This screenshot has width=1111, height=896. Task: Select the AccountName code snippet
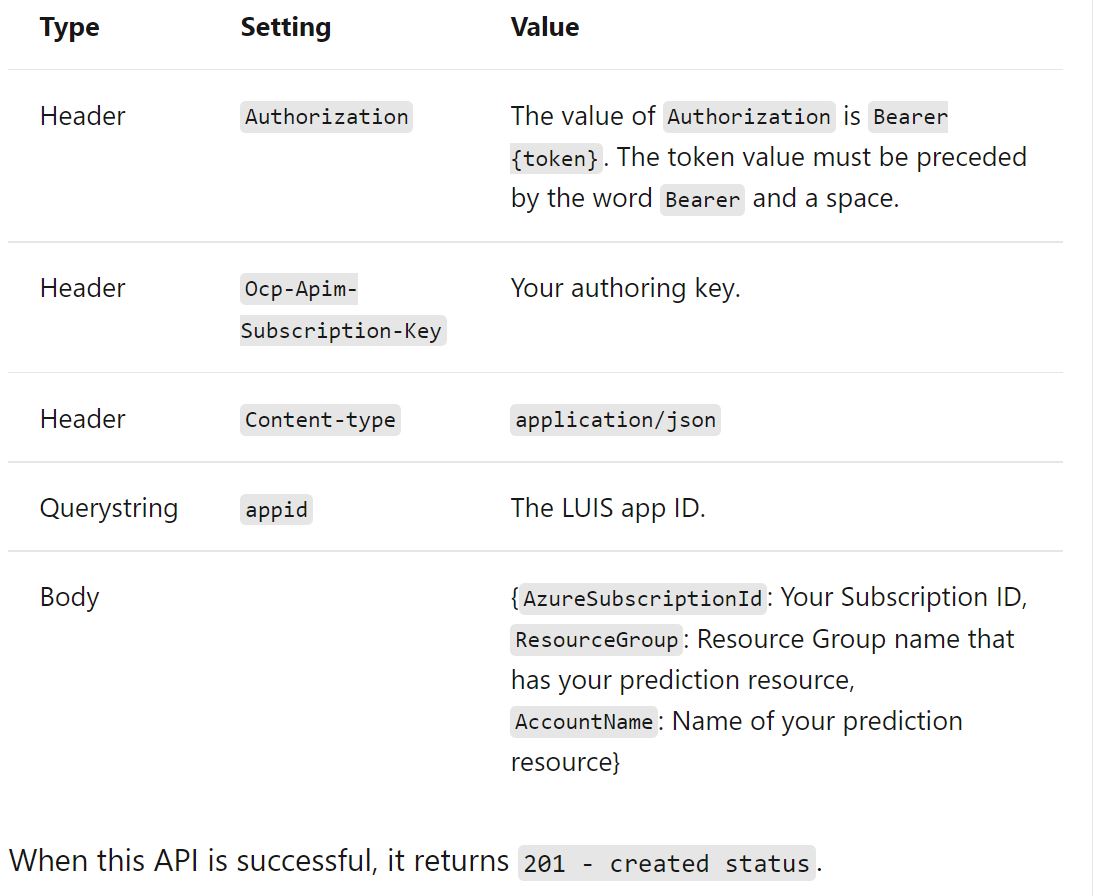(584, 722)
